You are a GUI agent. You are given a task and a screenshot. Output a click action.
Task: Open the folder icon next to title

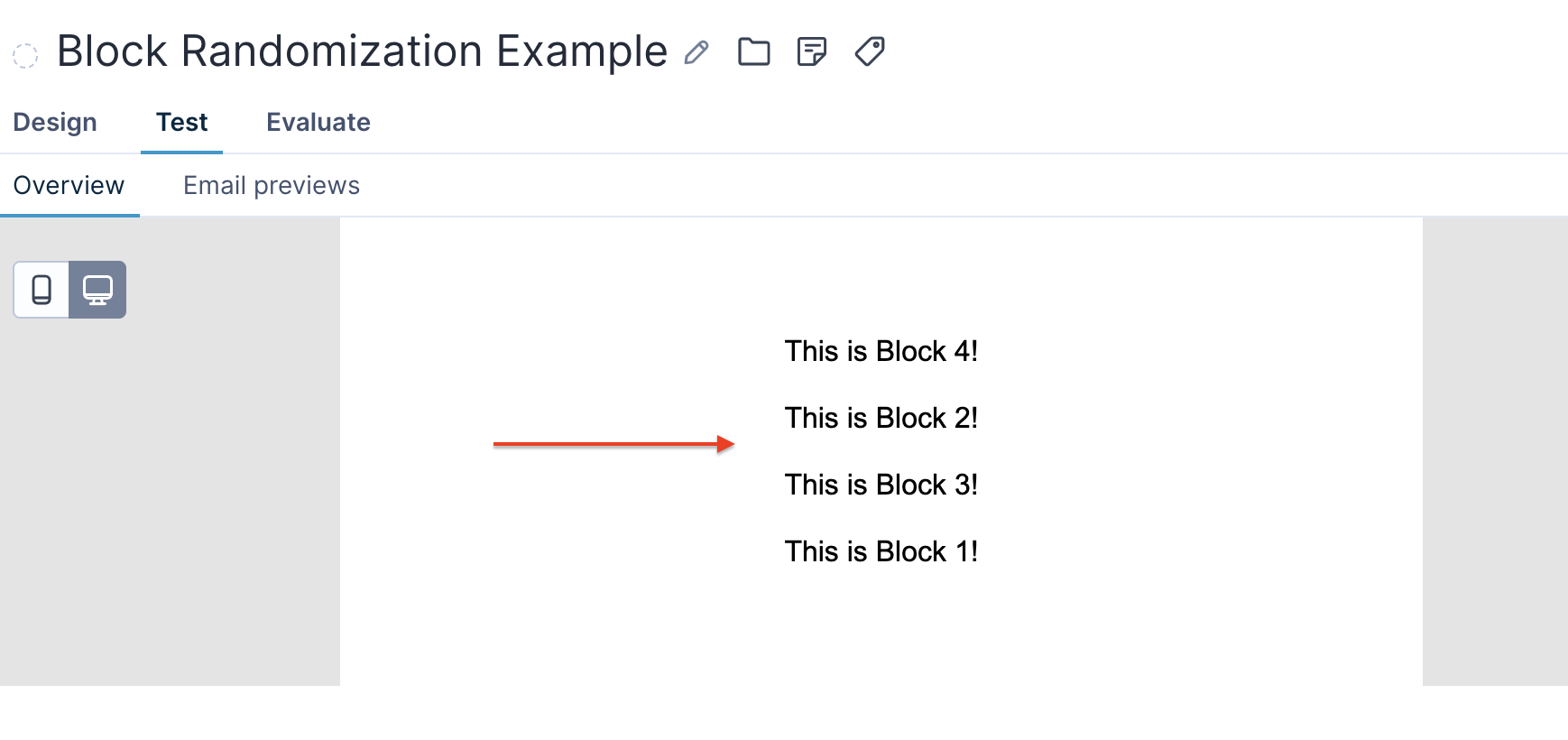(754, 51)
